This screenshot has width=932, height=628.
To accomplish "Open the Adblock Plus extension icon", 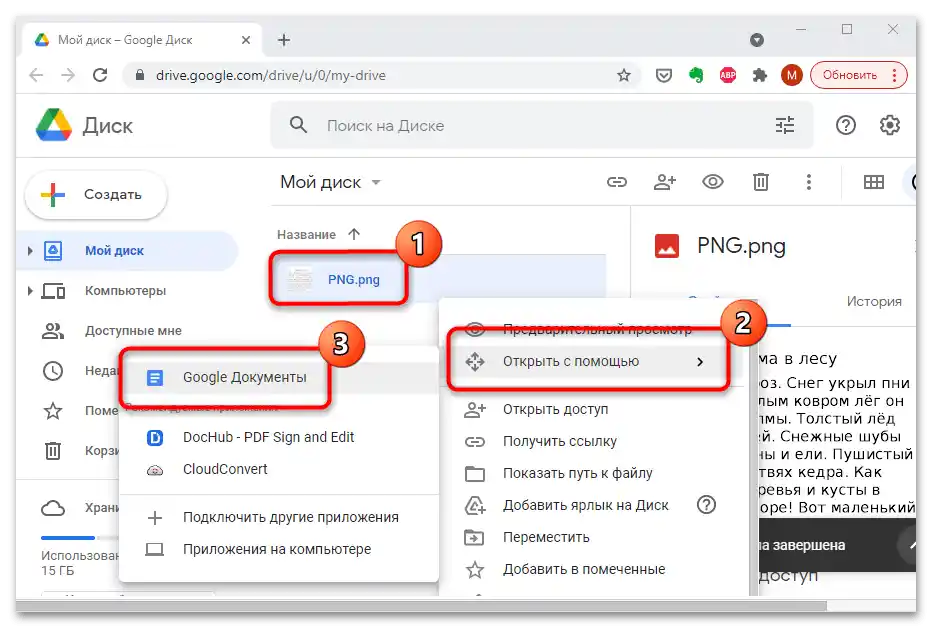I will [x=728, y=75].
